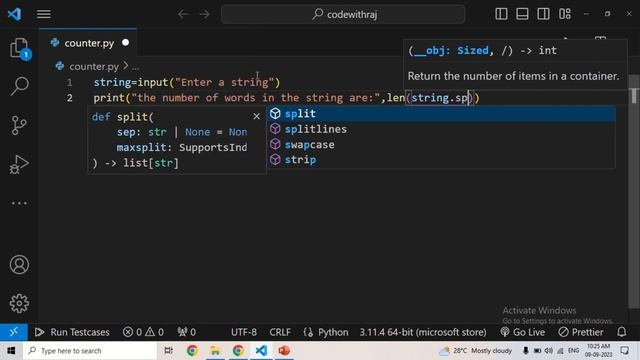This screenshot has width=640, height=360.
Task: Switch to VS Code taskbar icon
Action: 261,351
